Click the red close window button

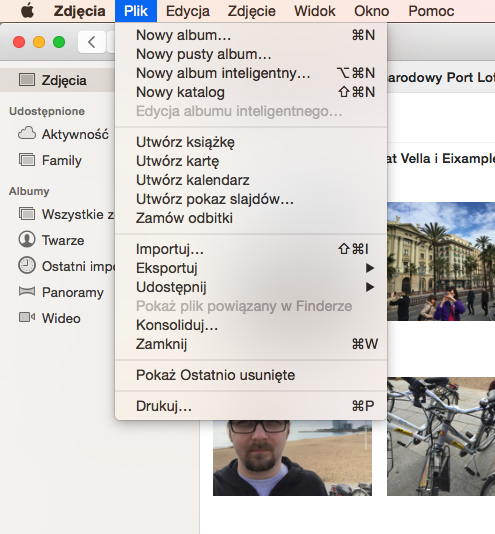19,42
